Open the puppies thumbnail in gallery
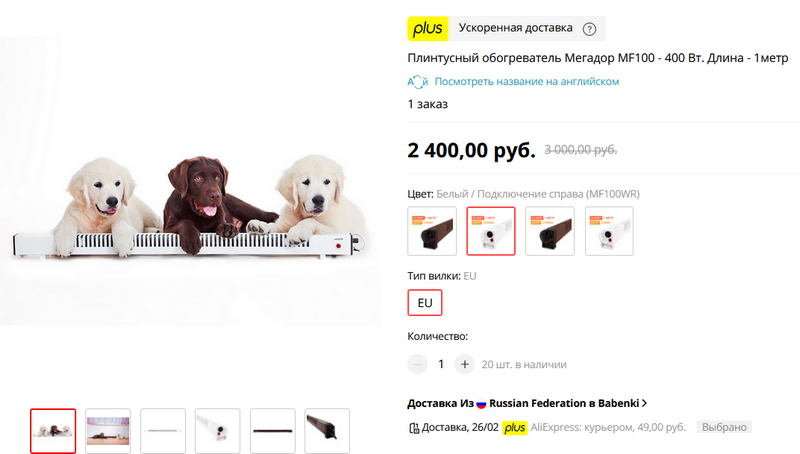 coord(53,431)
